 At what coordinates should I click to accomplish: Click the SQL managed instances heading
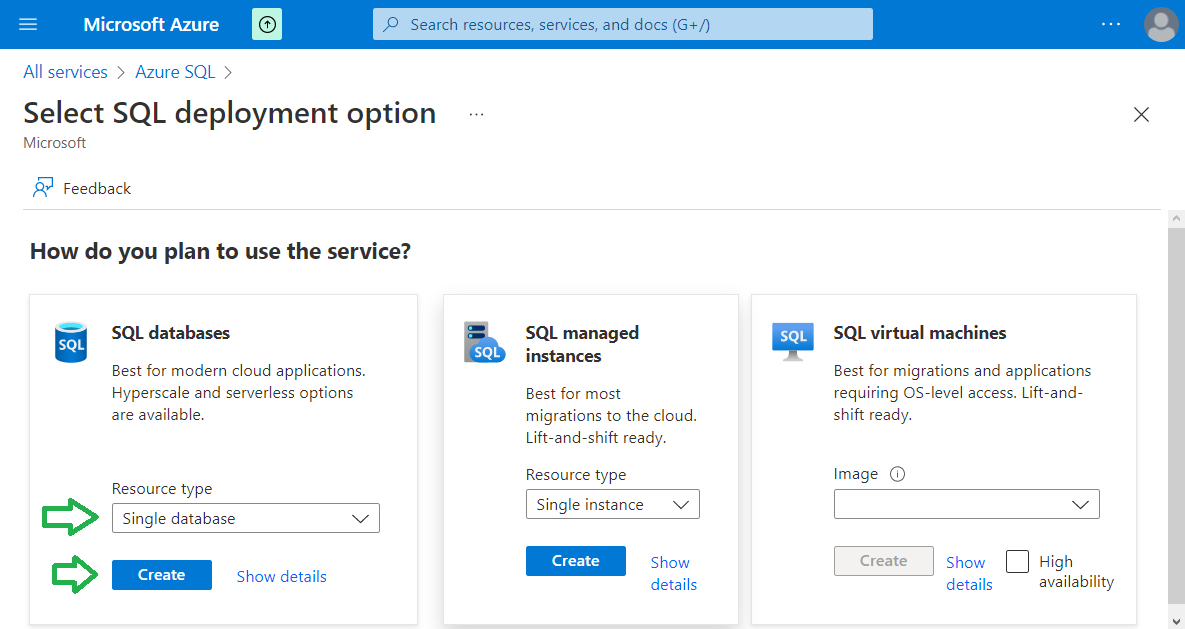coord(583,344)
